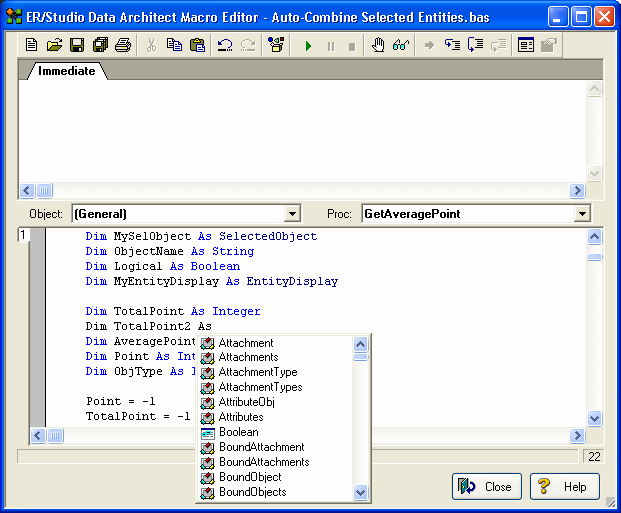621x513 pixels.
Task: Click the code editor horizontal scroll right arrow
Action: tap(577, 436)
